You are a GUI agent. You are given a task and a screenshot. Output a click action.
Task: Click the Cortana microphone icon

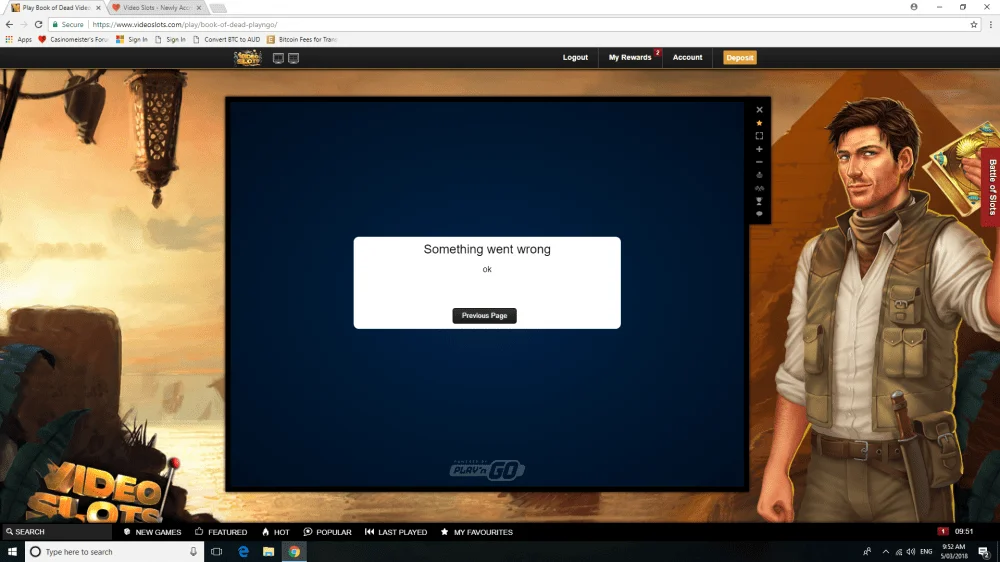(x=193, y=552)
